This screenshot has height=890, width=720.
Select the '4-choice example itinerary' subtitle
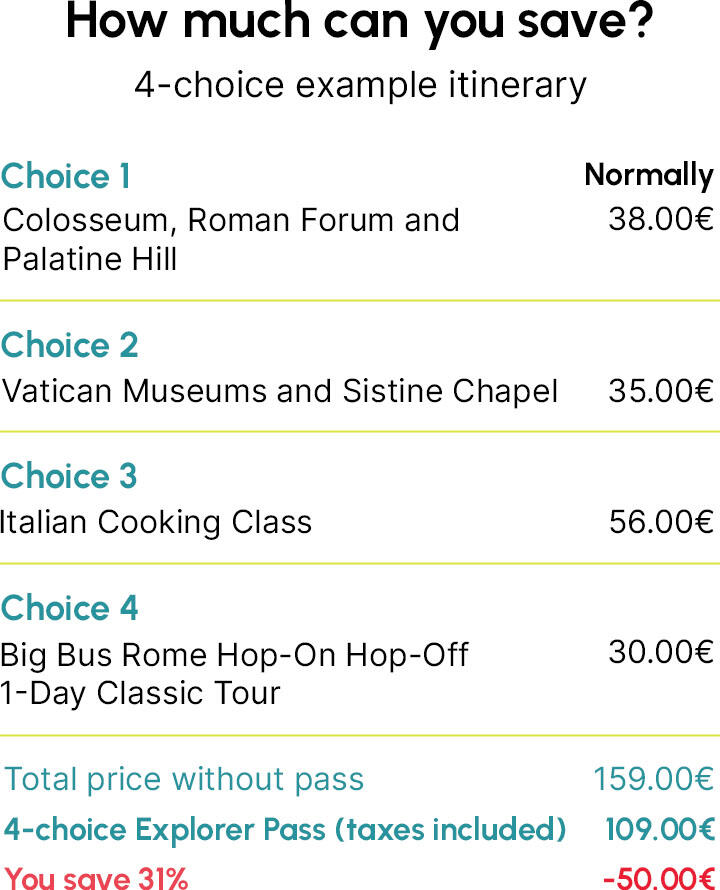click(360, 86)
